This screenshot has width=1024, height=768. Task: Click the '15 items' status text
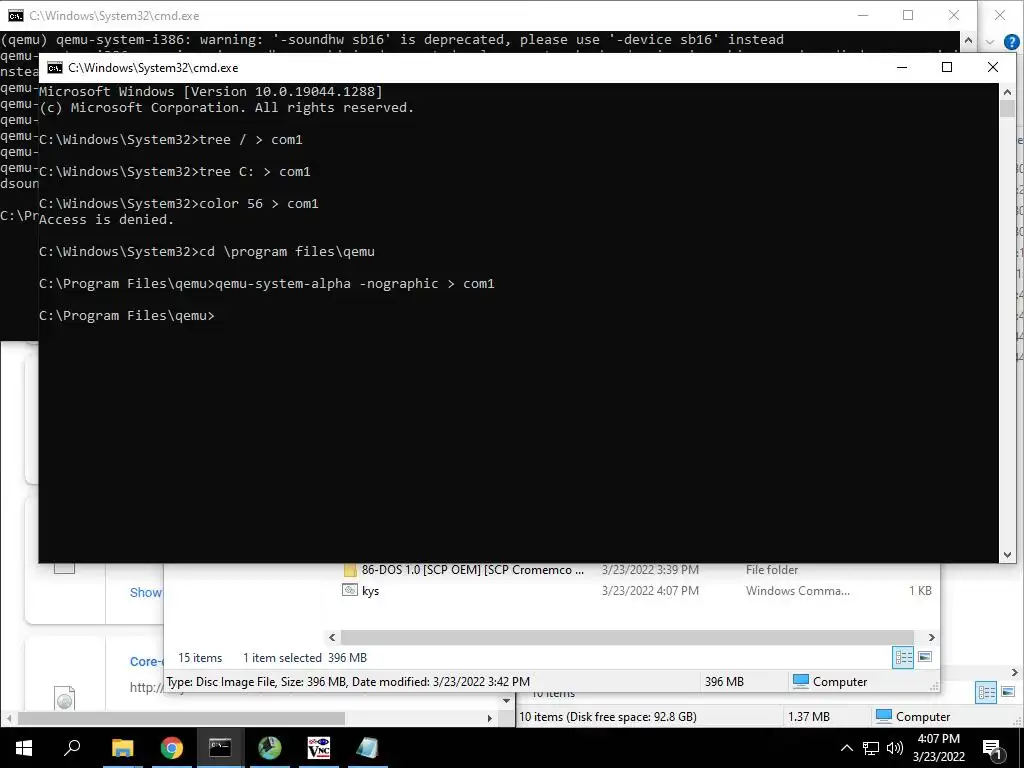point(200,658)
